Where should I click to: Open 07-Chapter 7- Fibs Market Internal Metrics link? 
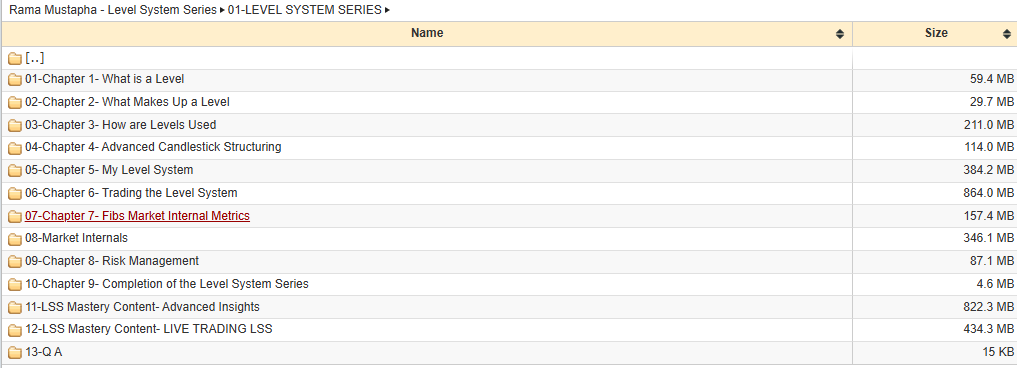pyautogui.click(x=137, y=215)
